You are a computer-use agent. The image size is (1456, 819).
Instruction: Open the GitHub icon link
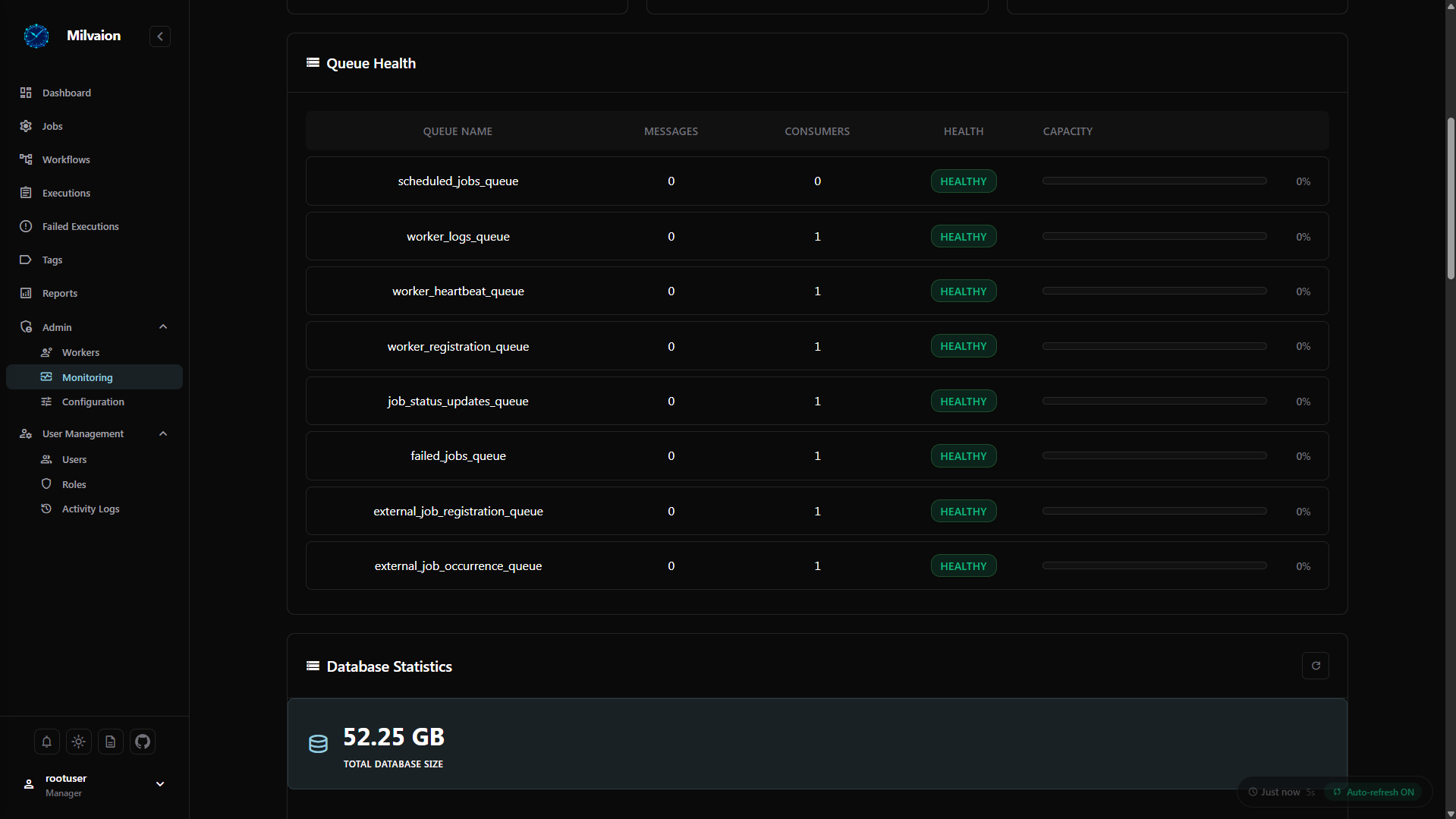pyautogui.click(x=143, y=742)
